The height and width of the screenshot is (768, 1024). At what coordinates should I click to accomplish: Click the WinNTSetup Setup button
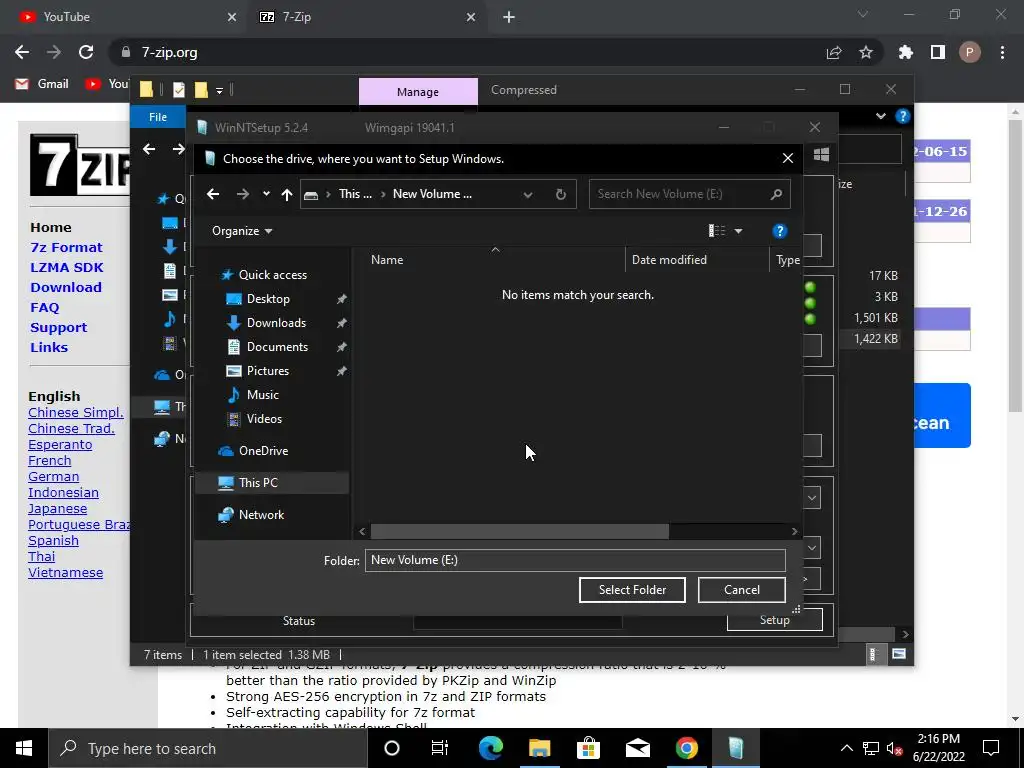tap(775, 620)
